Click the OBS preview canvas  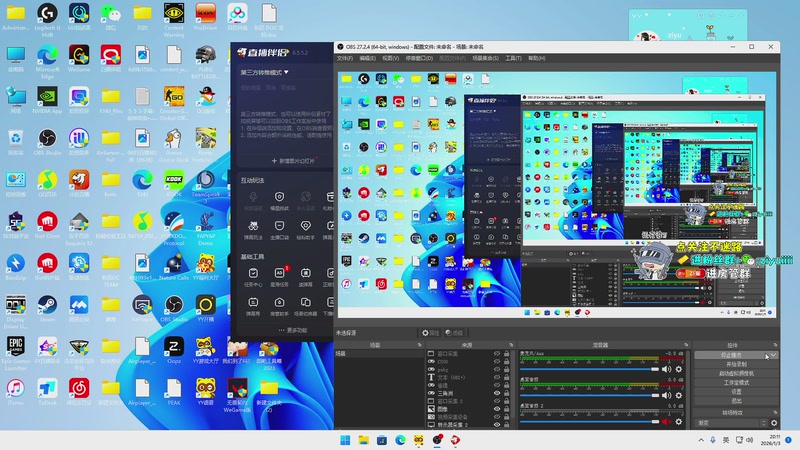click(x=557, y=195)
